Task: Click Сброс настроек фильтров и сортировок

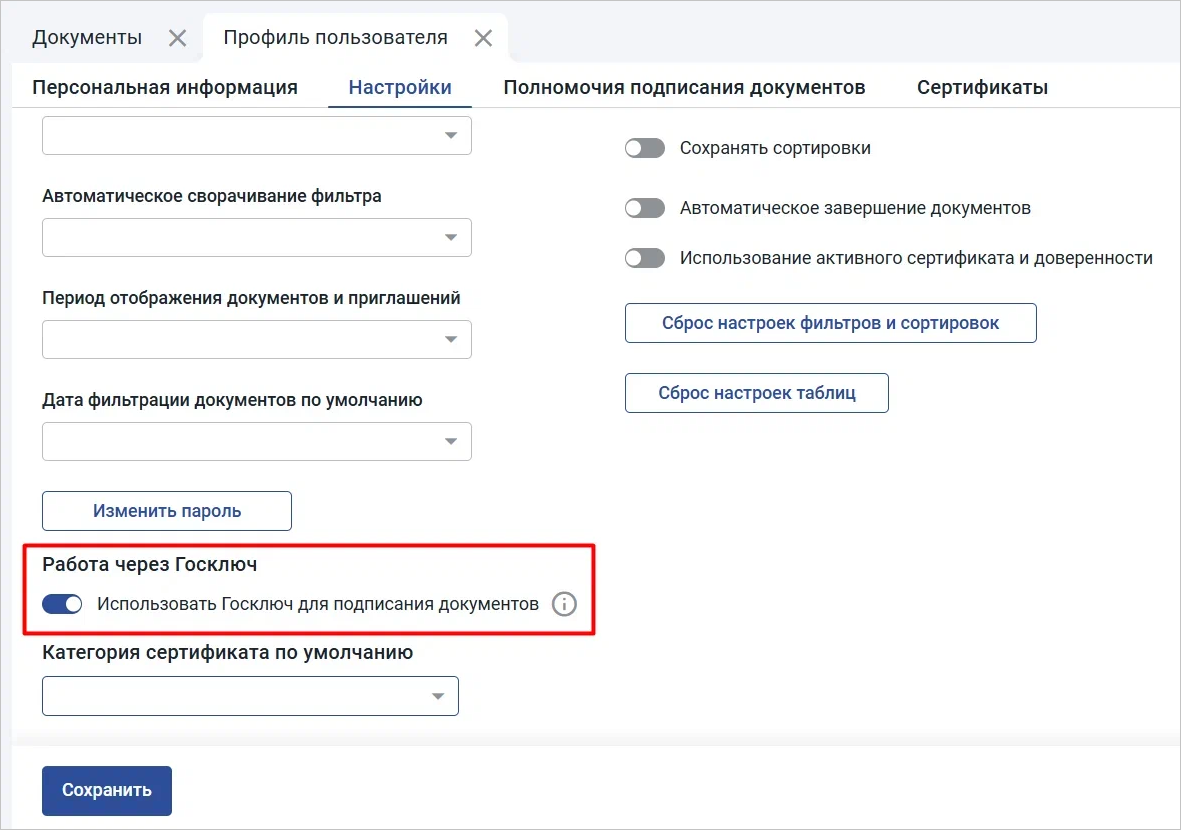Action: [830, 323]
